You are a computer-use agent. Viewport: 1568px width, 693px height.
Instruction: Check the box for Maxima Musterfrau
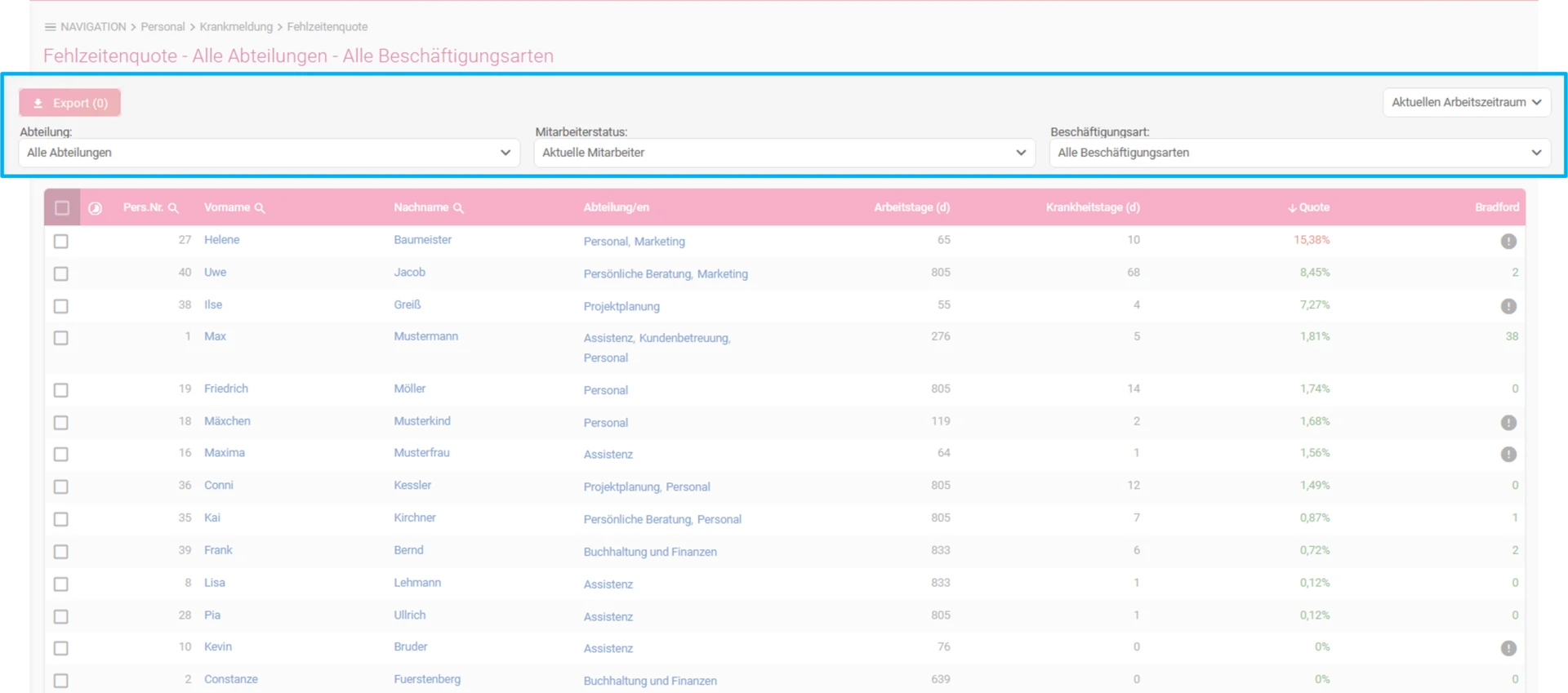[61, 454]
